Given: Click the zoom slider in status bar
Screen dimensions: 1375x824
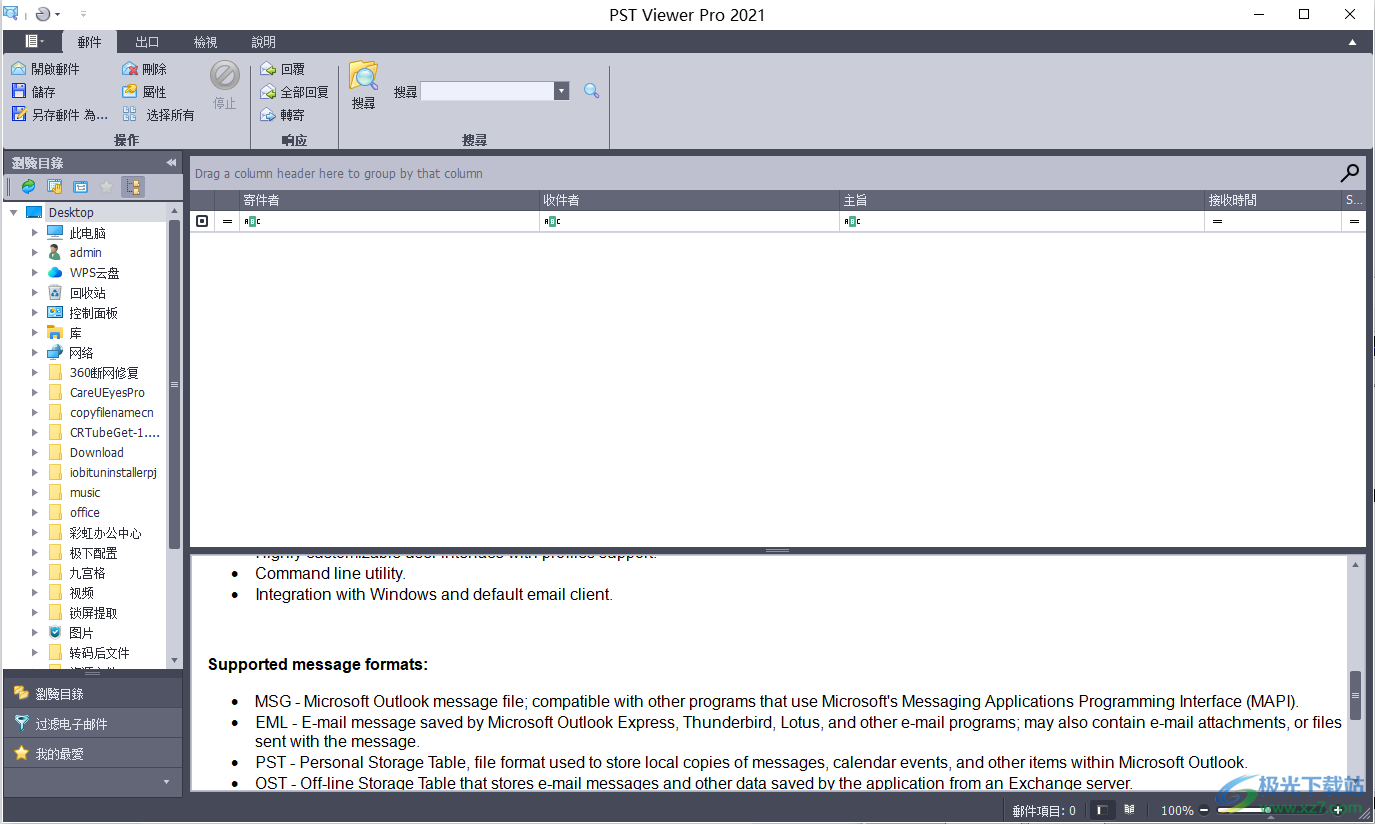Looking at the screenshot, I should point(1270,810).
